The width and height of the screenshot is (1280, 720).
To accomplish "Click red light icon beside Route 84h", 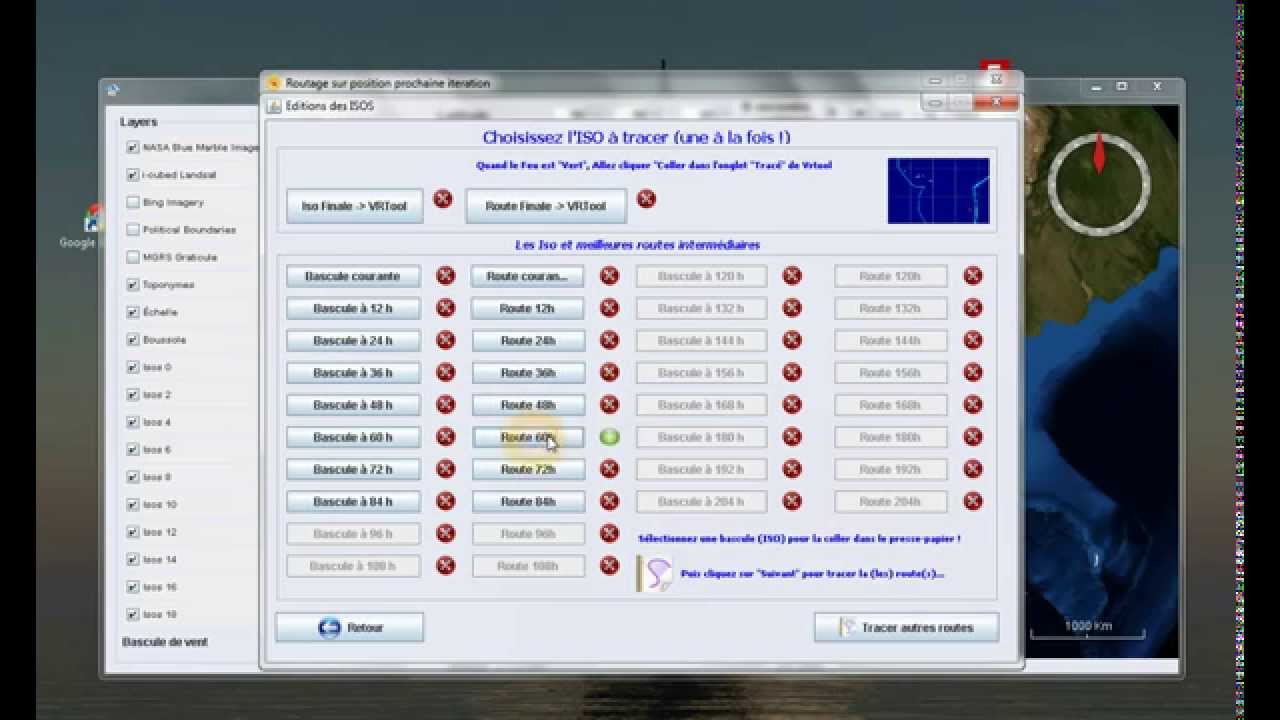I will tap(609, 501).
